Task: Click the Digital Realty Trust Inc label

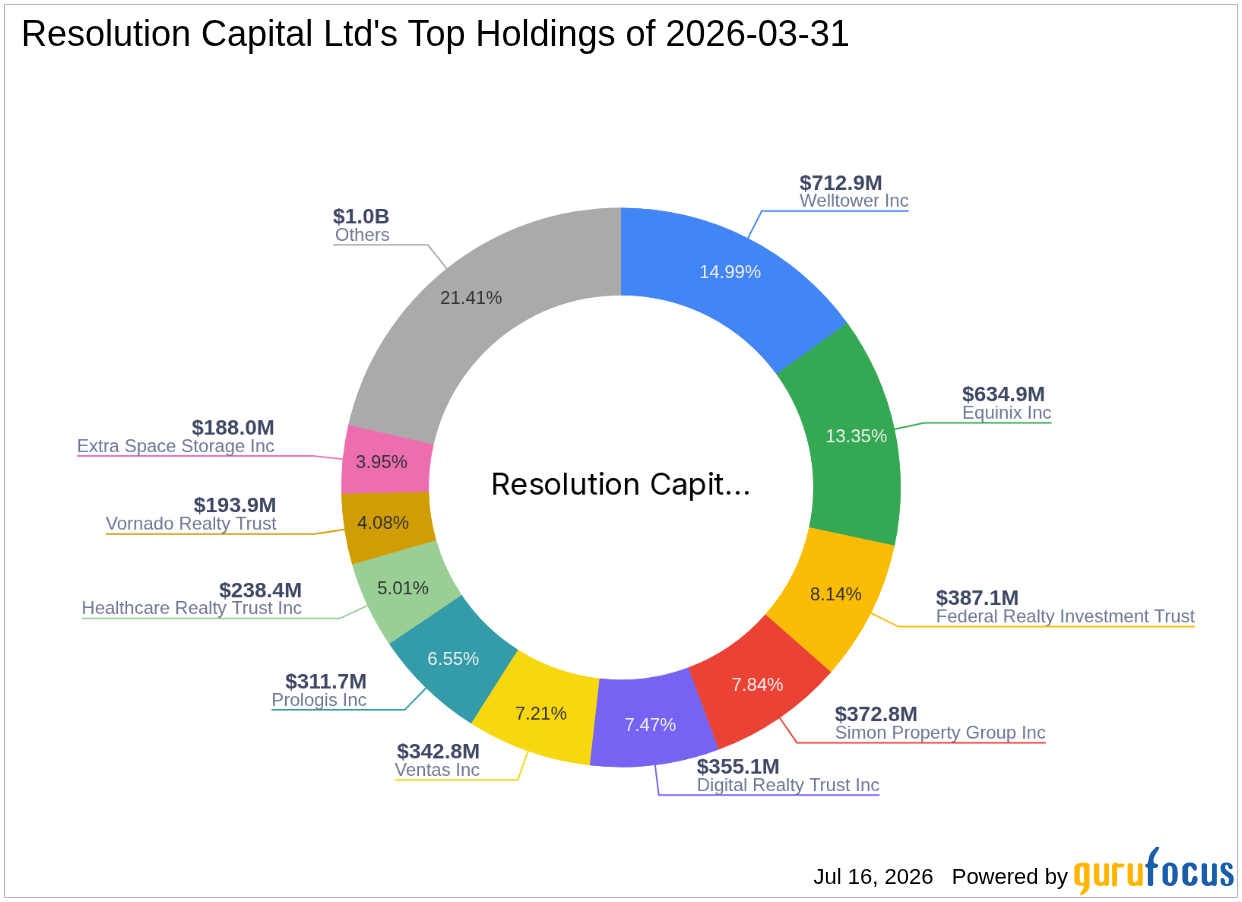Action: [x=788, y=785]
